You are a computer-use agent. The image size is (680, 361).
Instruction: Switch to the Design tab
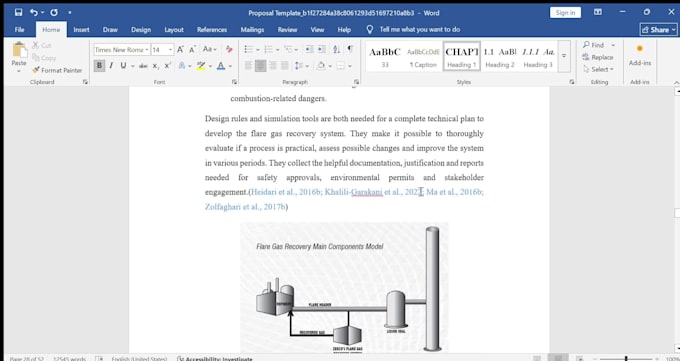(x=141, y=30)
